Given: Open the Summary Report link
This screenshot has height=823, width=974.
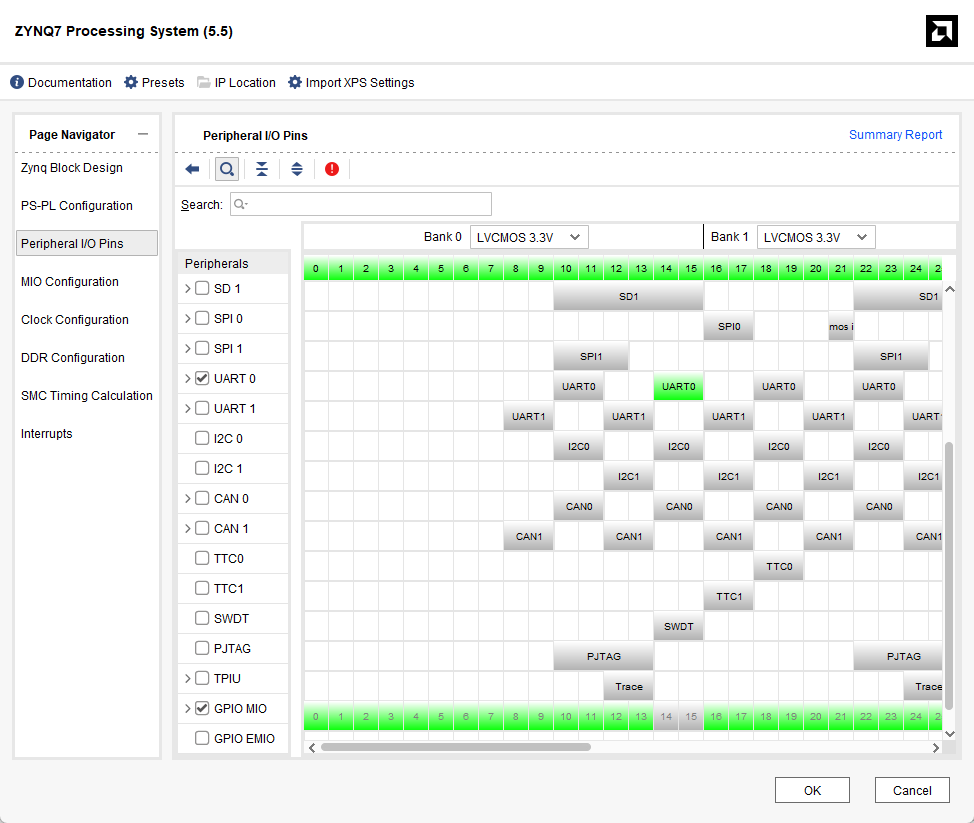Looking at the screenshot, I should (895, 135).
